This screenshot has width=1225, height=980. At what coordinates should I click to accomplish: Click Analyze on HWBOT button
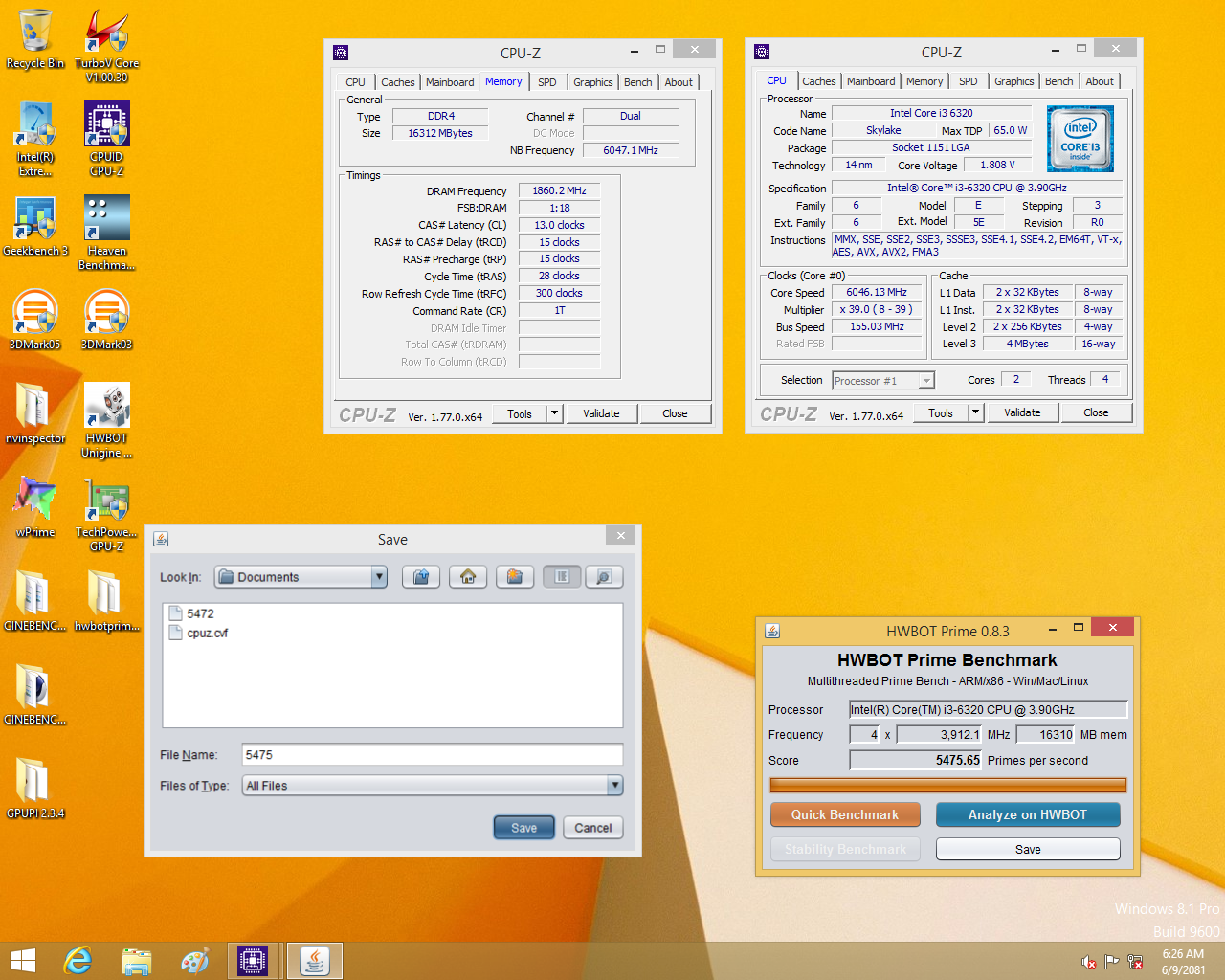click(1028, 814)
